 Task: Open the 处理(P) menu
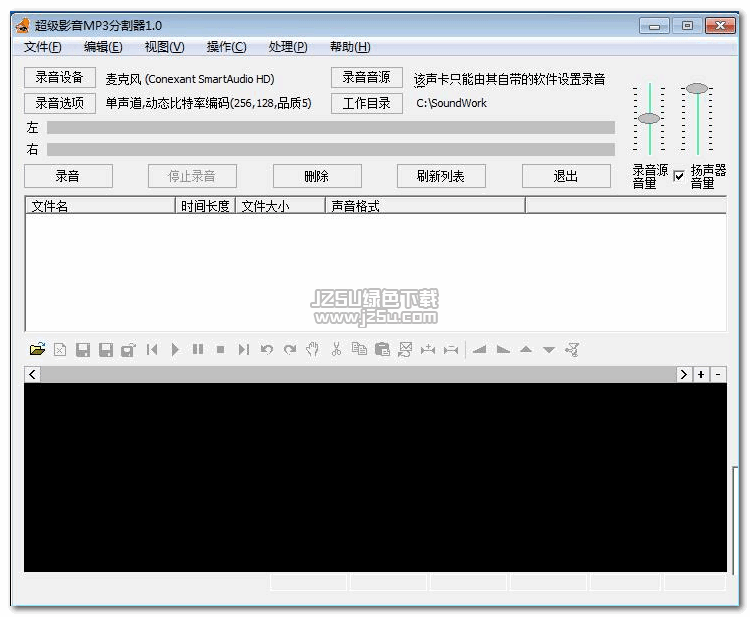288,47
